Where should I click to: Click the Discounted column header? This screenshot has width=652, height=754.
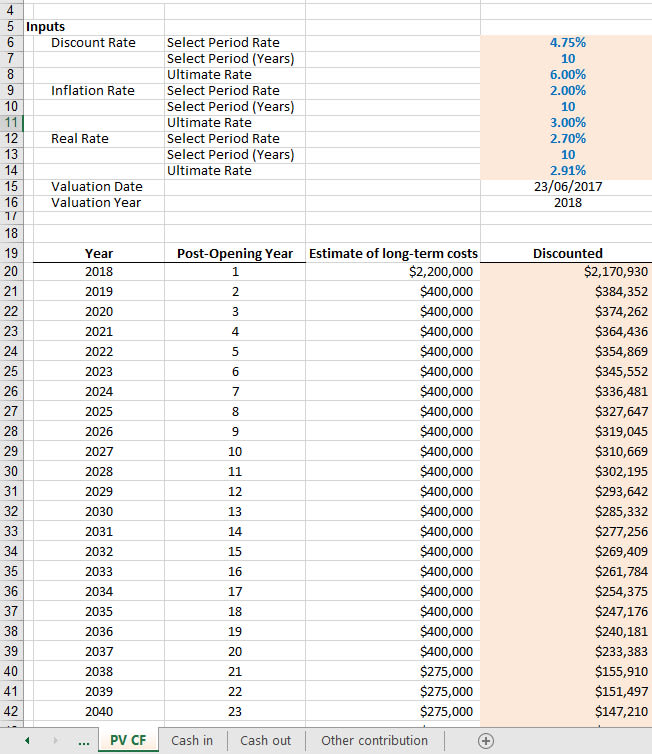click(566, 253)
